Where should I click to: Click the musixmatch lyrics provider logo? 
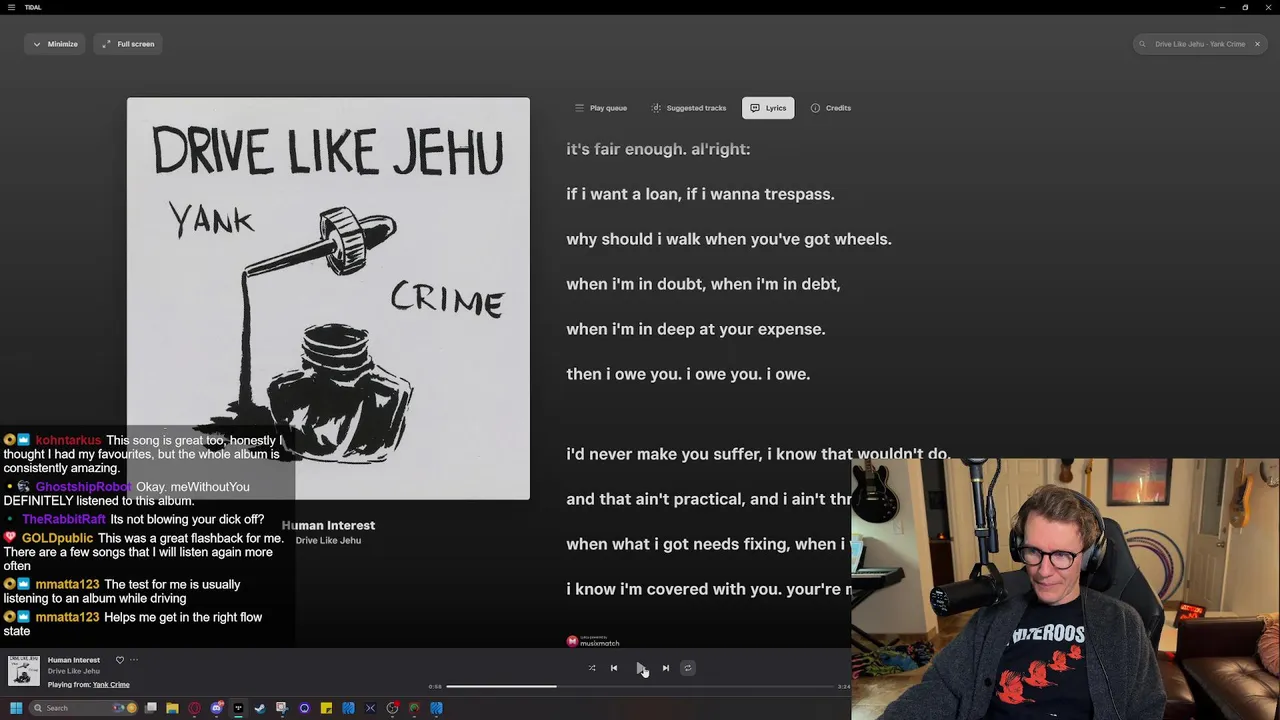point(593,641)
